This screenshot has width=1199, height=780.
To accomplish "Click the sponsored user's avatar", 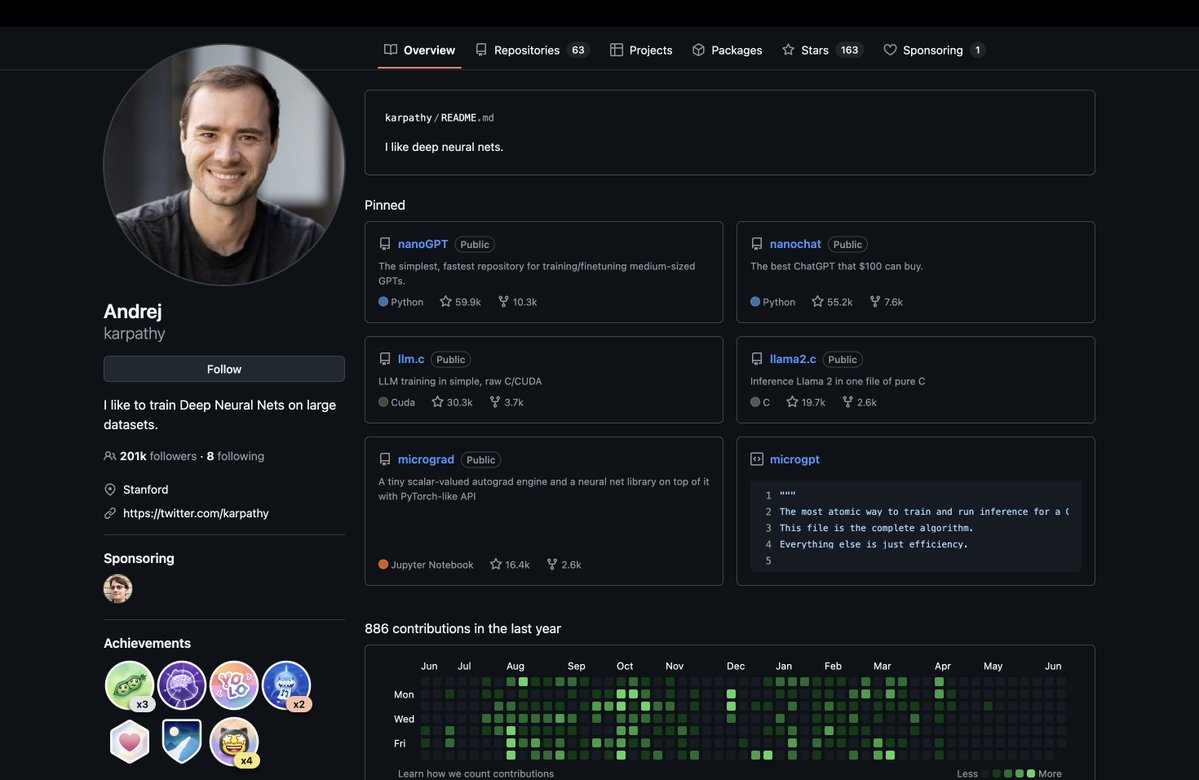I will point(118,588).
